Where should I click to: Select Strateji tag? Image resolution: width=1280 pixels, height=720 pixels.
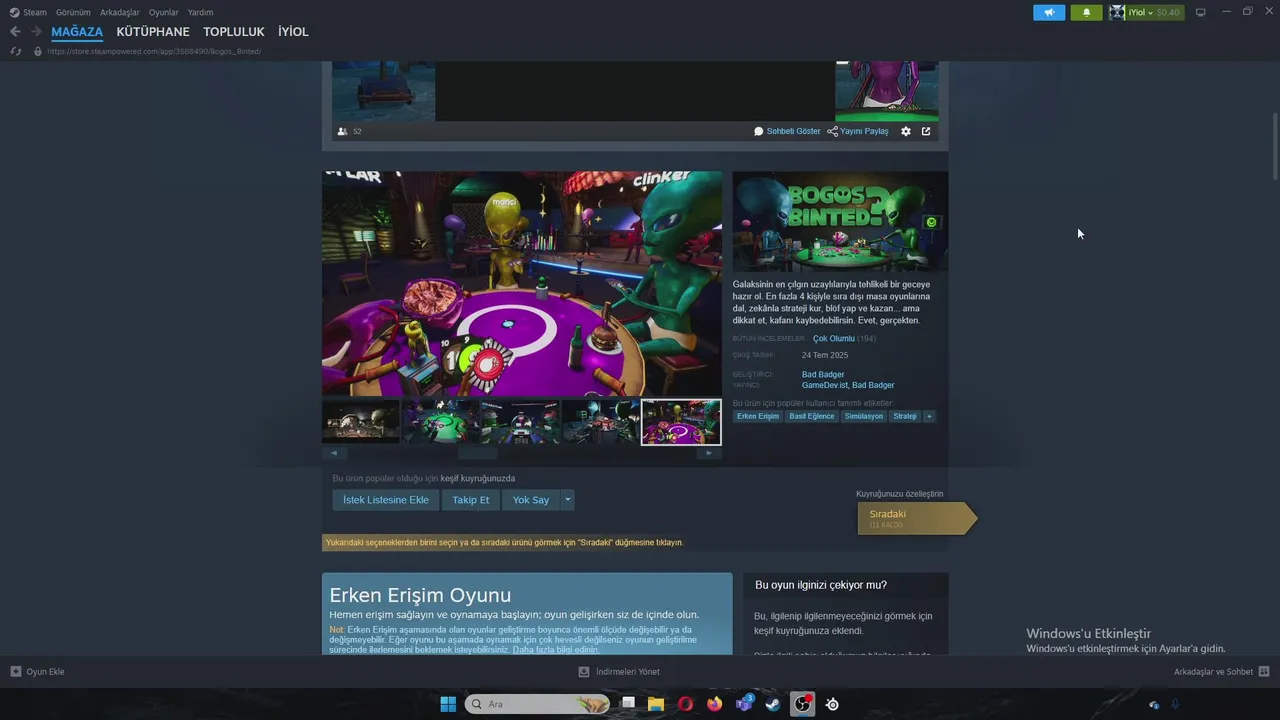[x=905, y=416]
